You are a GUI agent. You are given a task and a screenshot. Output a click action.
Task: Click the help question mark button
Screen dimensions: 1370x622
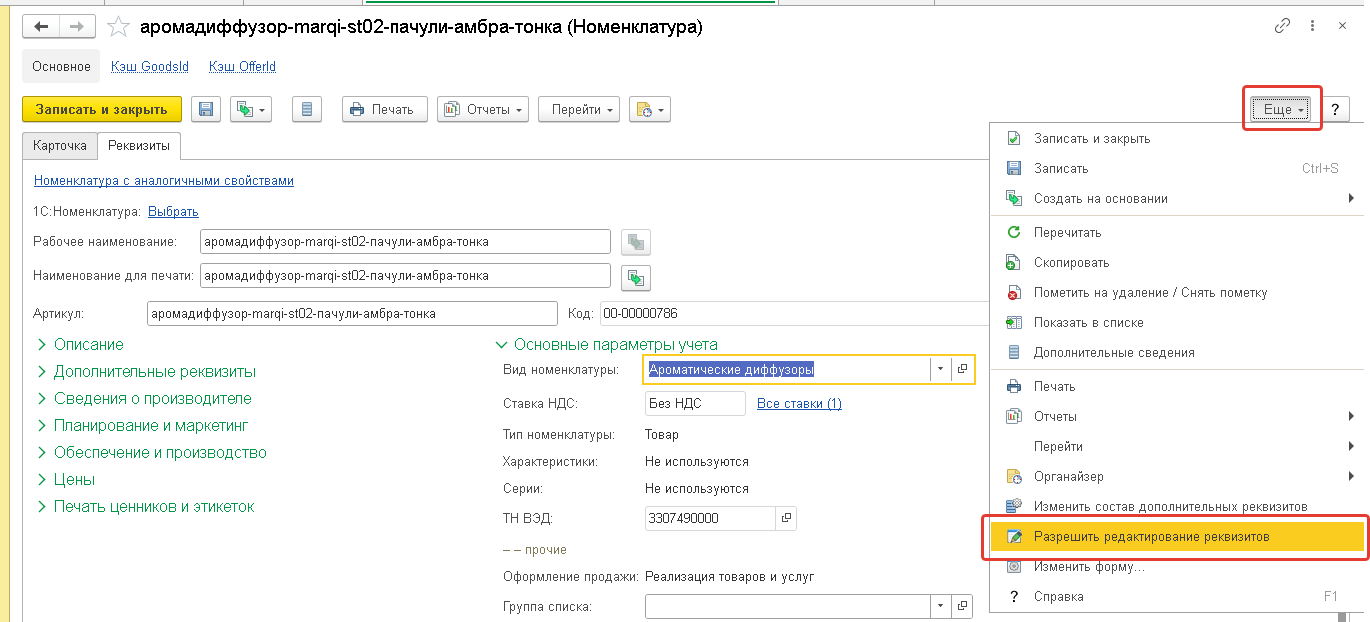(x=1334, y=110)
